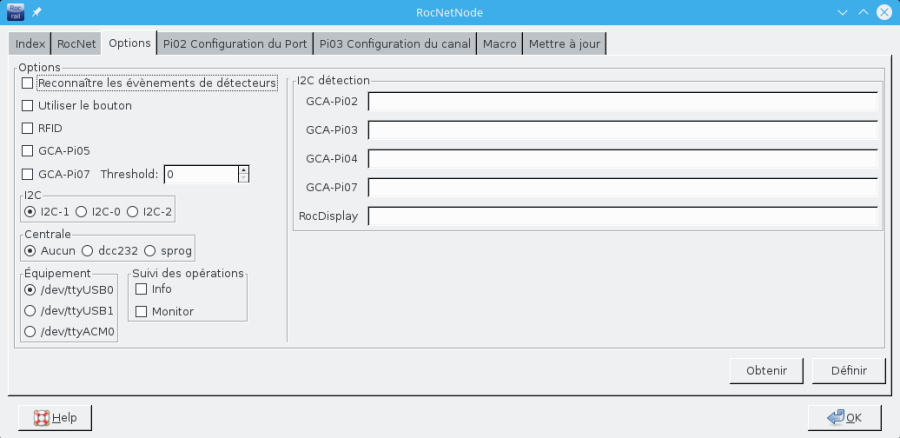Click the GCA-Pi02 input field

coord(622,101)
